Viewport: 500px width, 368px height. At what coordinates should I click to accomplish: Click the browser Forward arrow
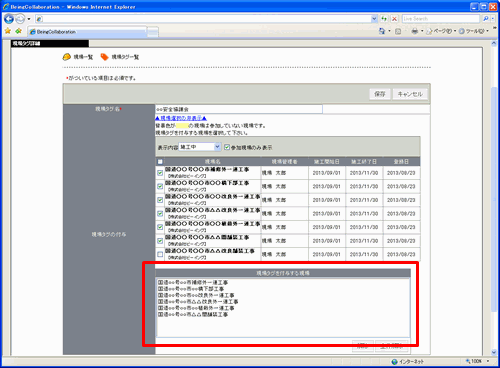20,19
